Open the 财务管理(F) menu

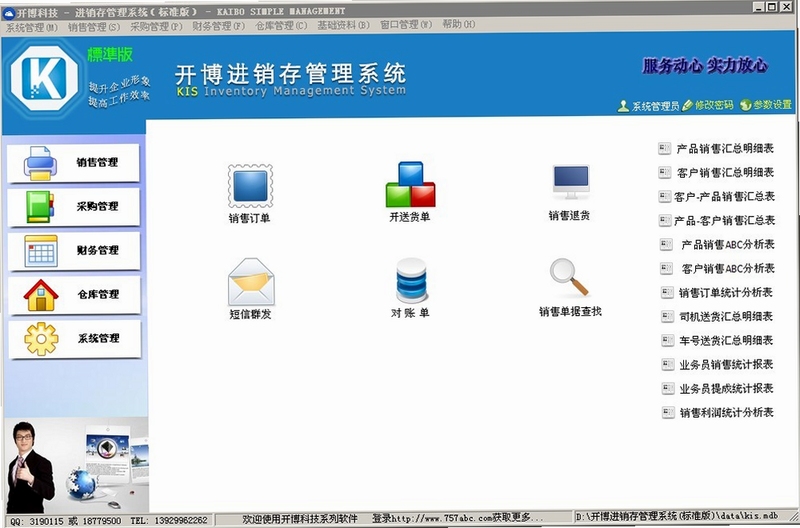pos(218,26)
